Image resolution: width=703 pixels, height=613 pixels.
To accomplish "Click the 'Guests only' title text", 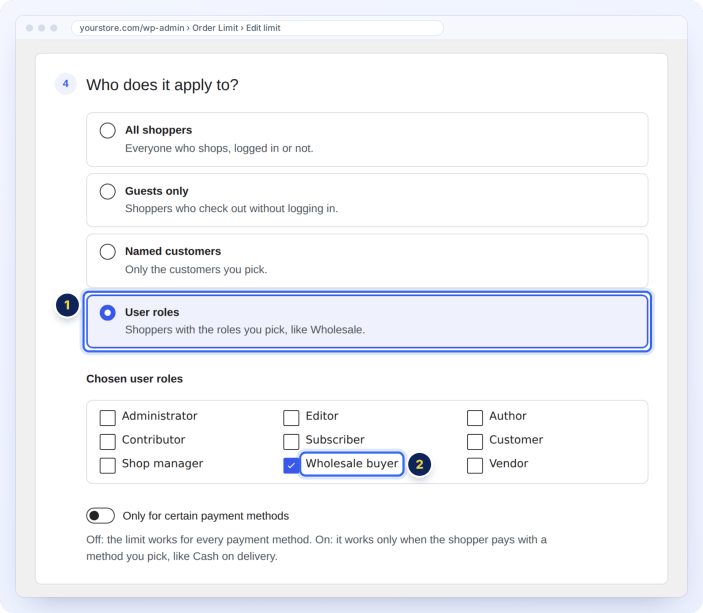I will coord(156,191).
